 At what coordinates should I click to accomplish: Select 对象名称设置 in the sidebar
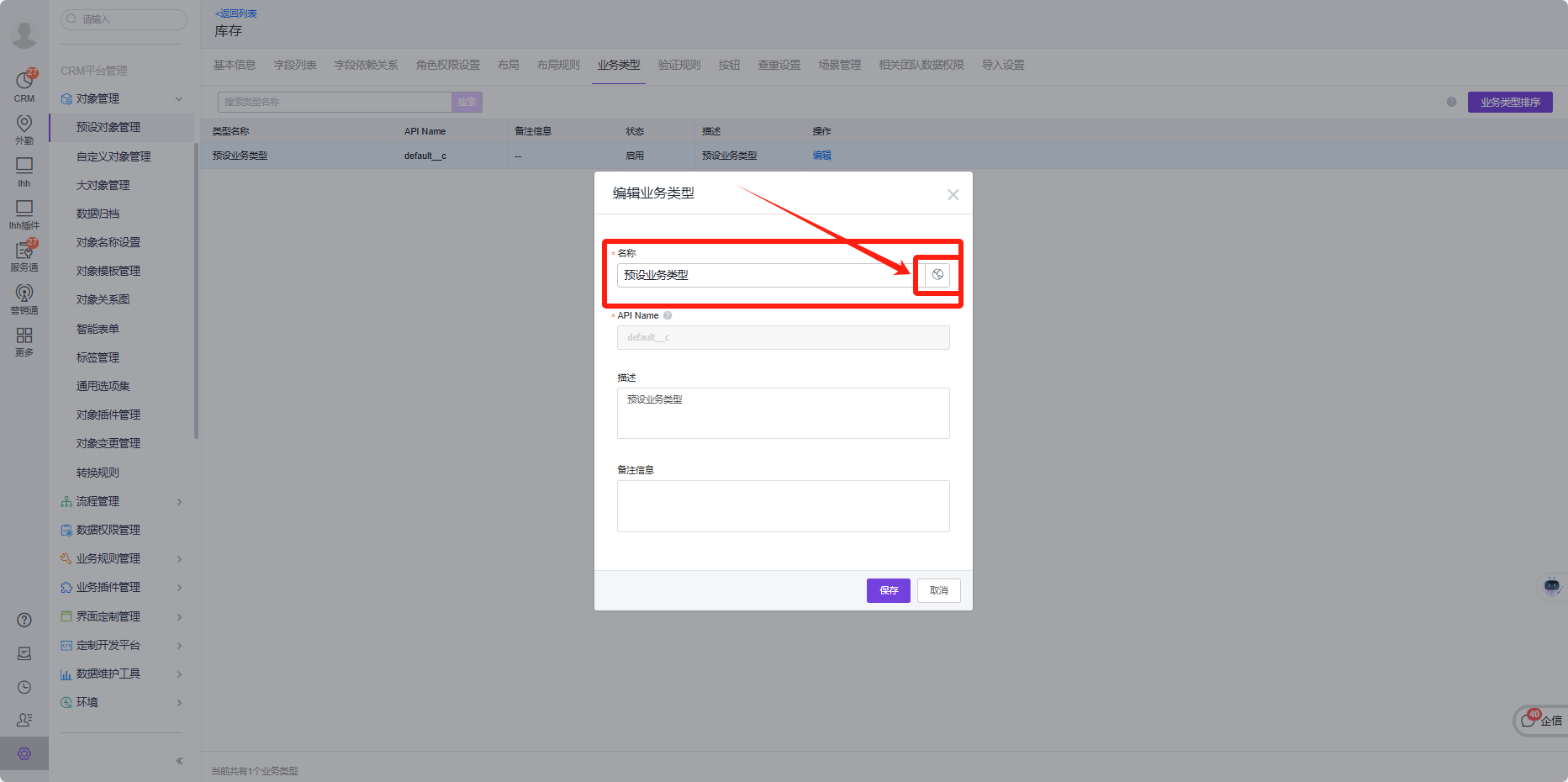tap(108, 242)
